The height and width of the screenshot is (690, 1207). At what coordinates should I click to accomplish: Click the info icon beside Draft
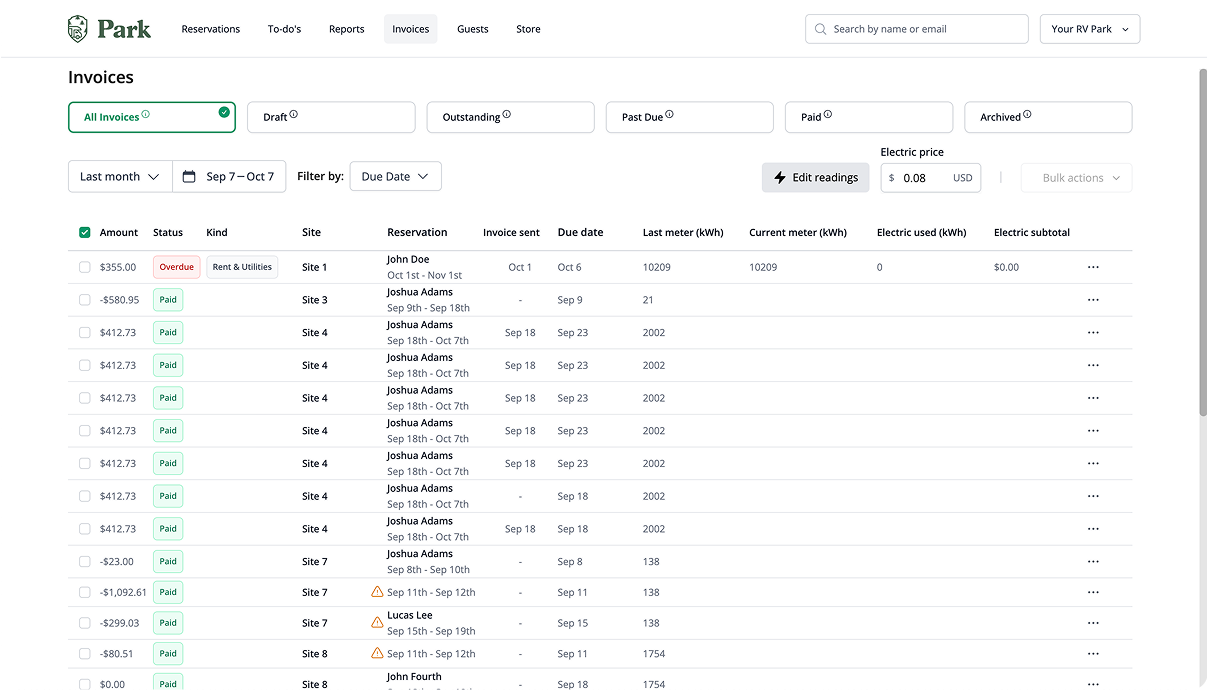(x=294, y=115)
